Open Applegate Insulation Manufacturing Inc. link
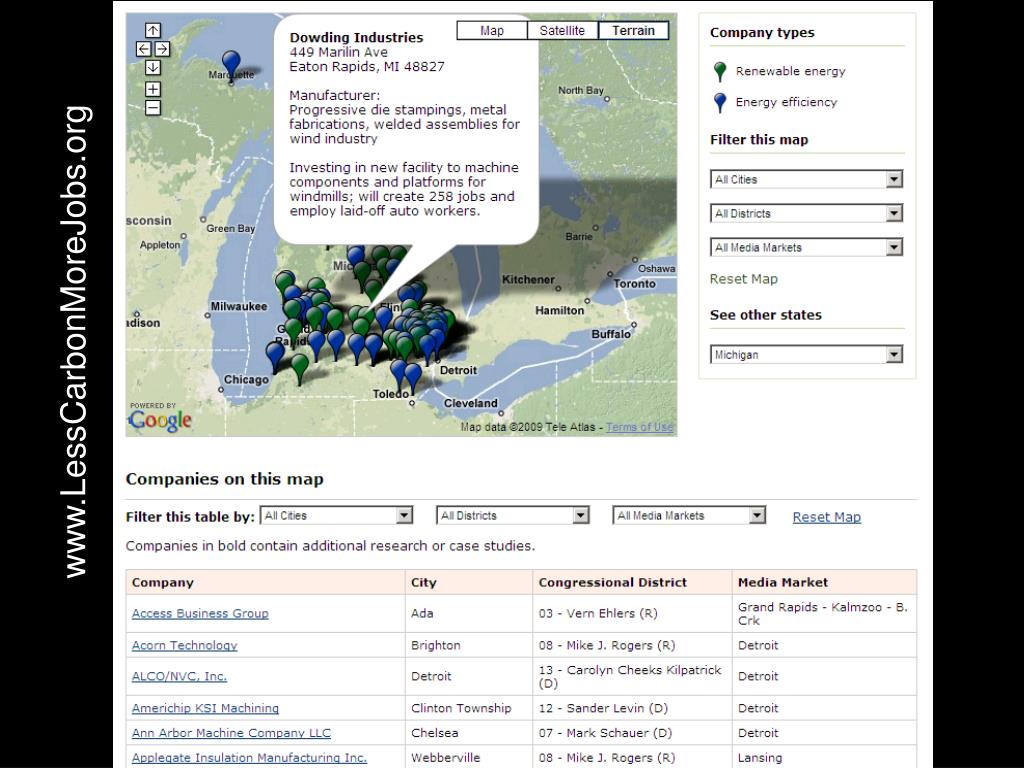1024x768 pixels. tap(249, 758)
